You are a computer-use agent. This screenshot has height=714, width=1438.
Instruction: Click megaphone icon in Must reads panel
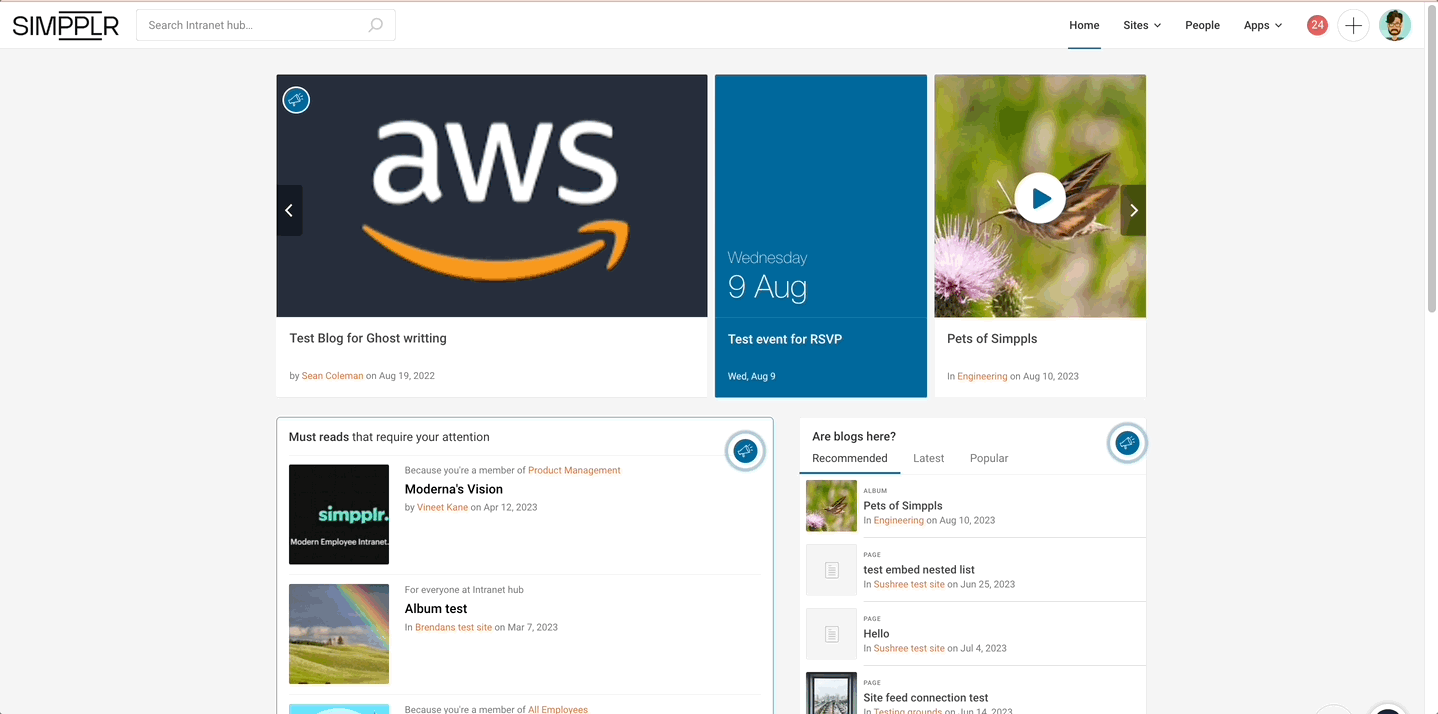745,452
